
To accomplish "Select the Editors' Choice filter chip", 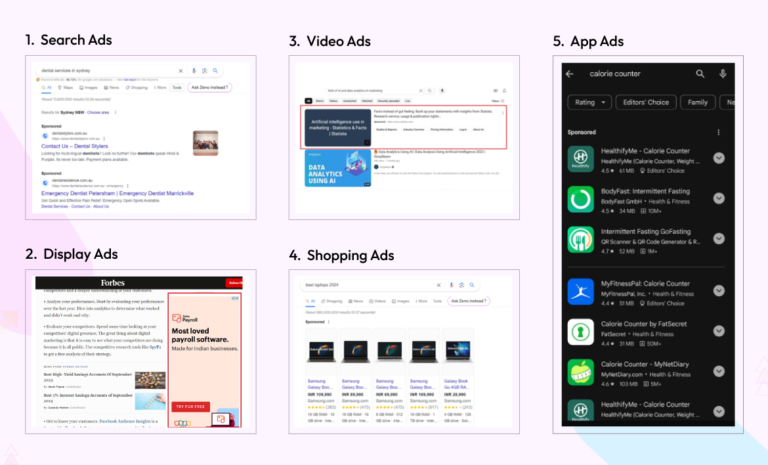I will (646, 102).
